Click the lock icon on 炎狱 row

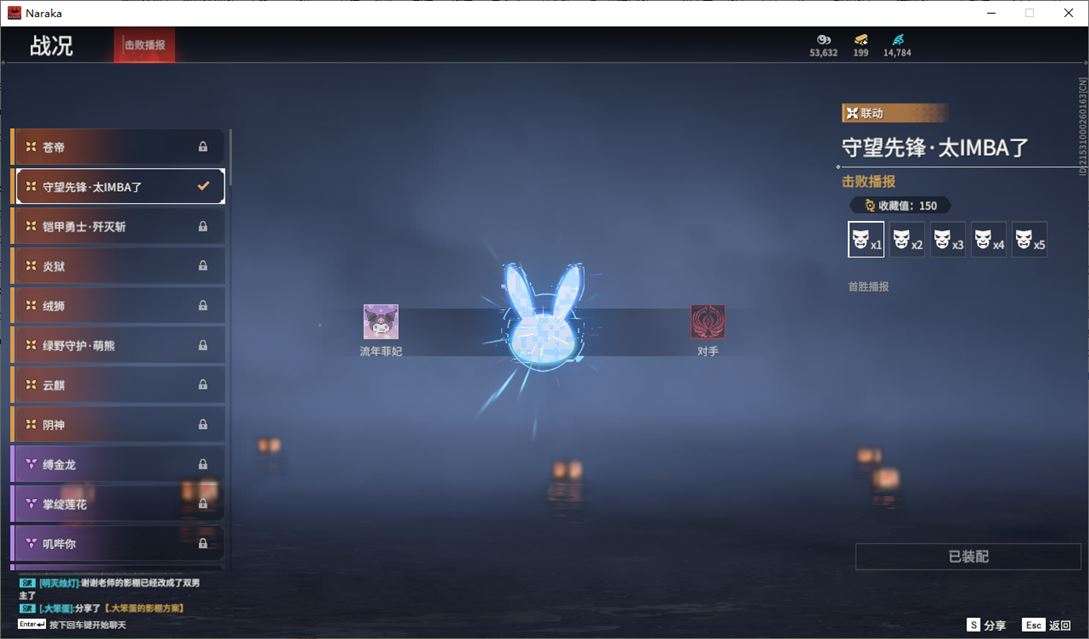(x=203, y=265)
